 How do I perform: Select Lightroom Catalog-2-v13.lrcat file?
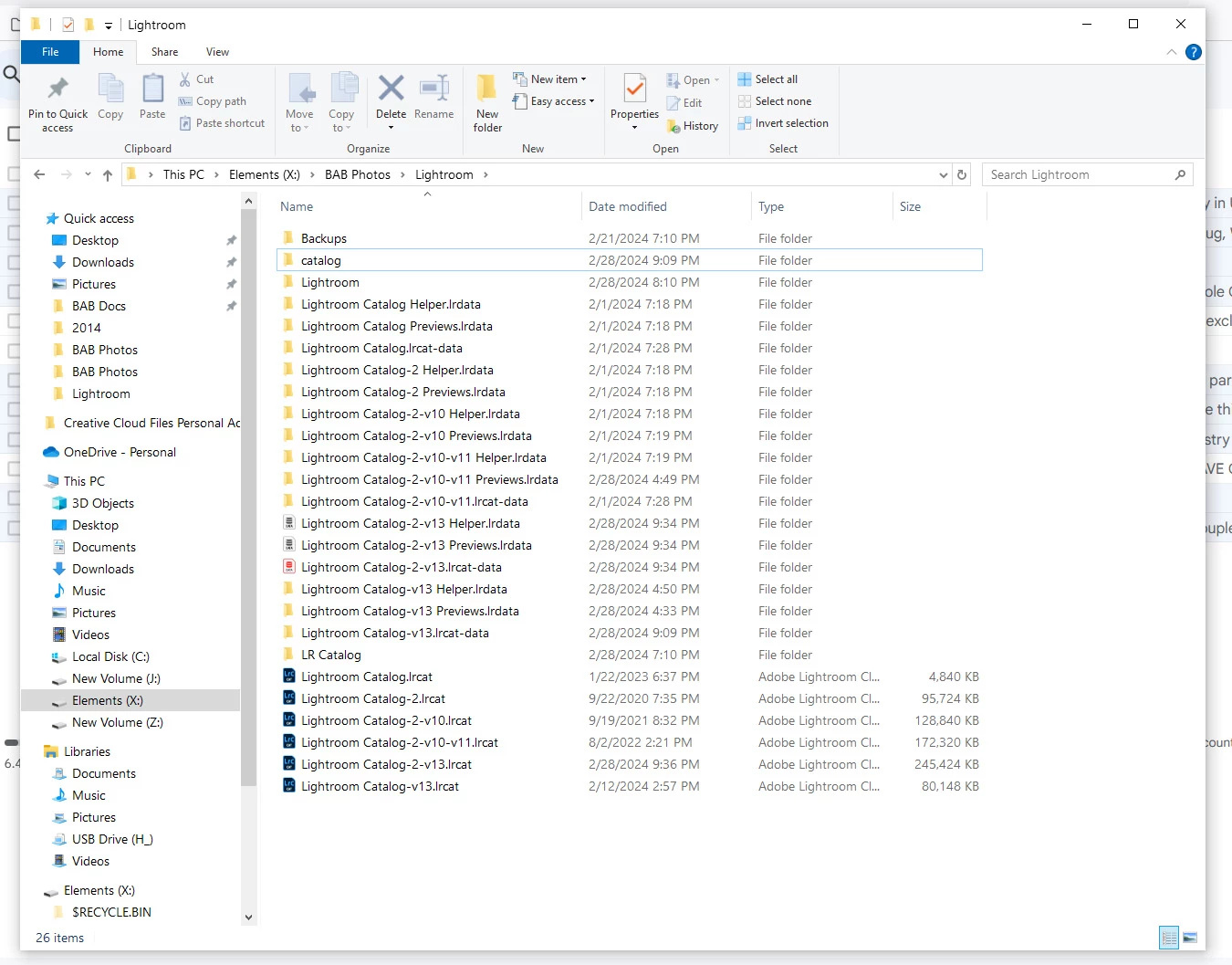point(387,764)
